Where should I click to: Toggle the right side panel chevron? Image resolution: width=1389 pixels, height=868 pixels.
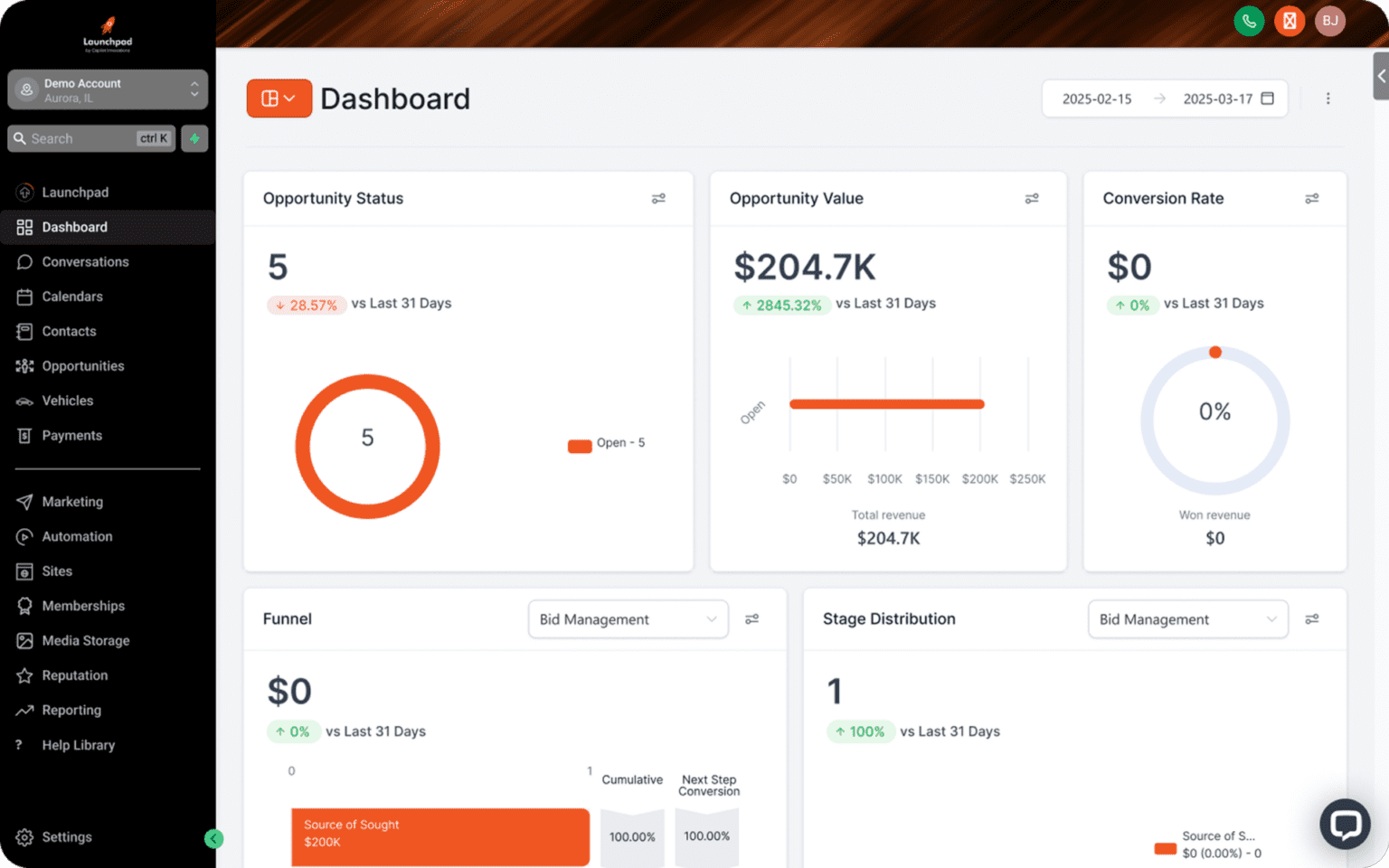pyautogui.click(x=1380, y=76)
